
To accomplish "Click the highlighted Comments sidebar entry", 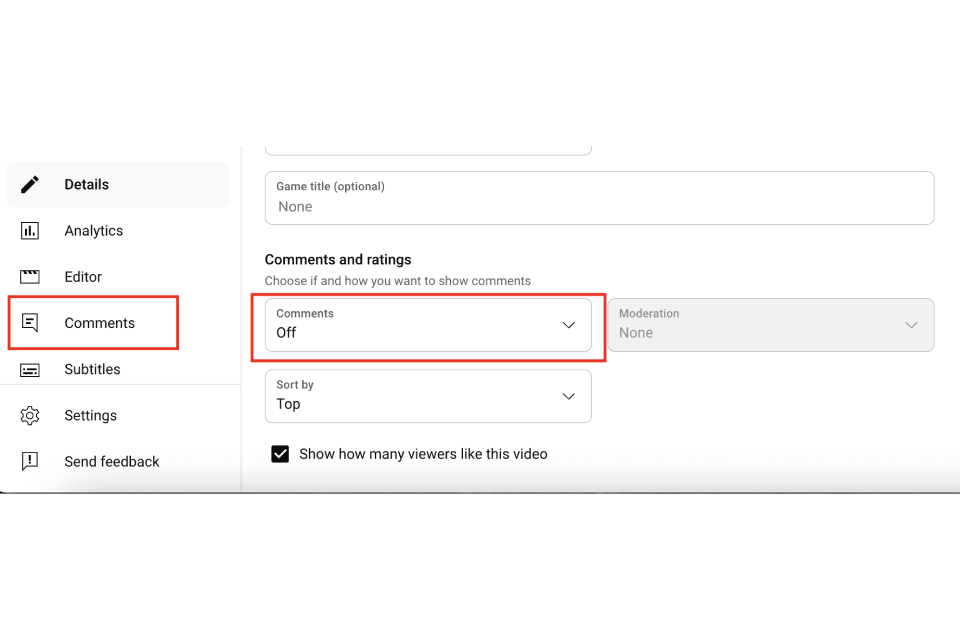I will click(x=100, y=322).
